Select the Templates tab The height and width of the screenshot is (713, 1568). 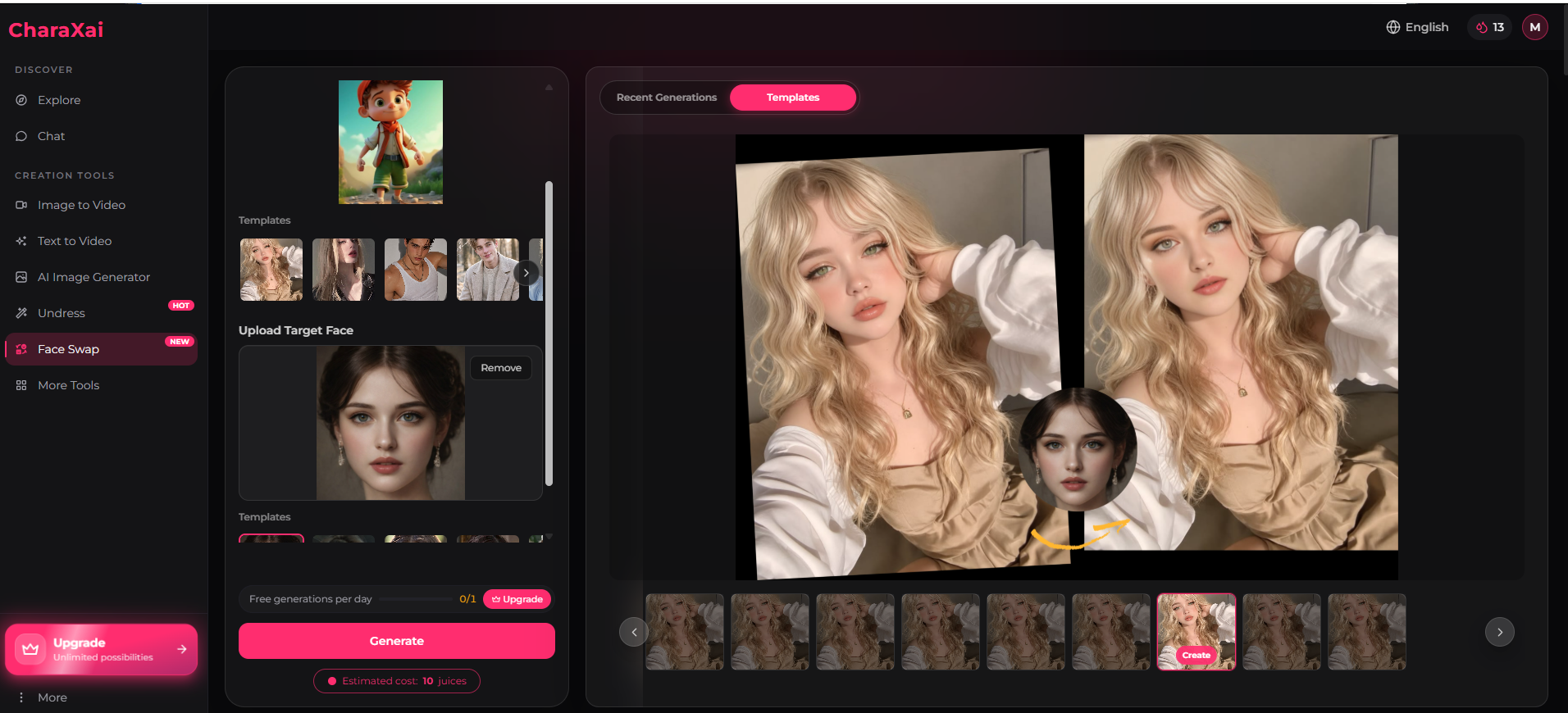(x=793, y=98)
